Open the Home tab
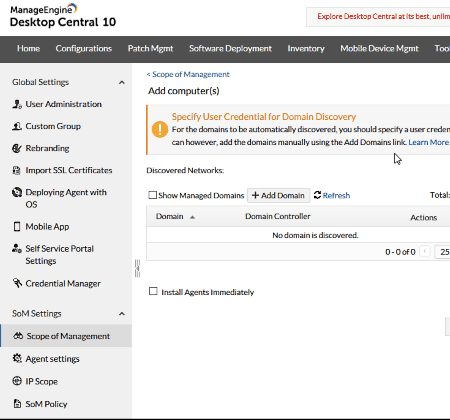Viewport: 450px width, 420px height. click(x=28, y=49)
